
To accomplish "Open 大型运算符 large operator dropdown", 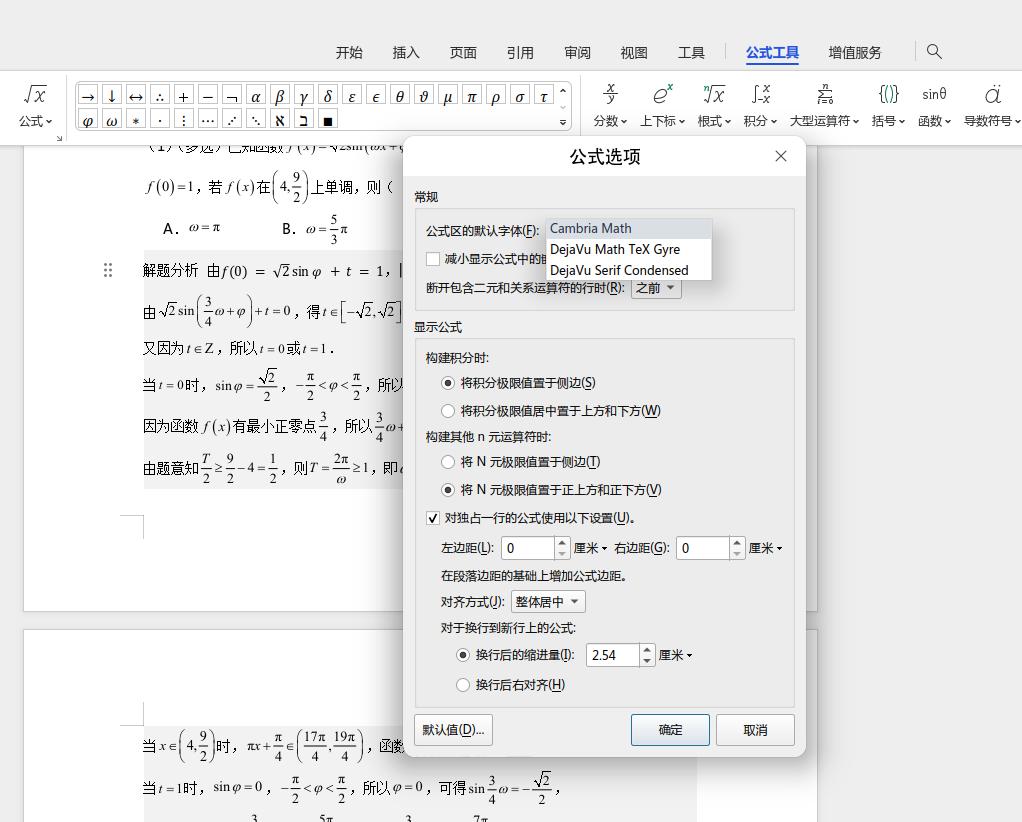I will coord(825,106).
